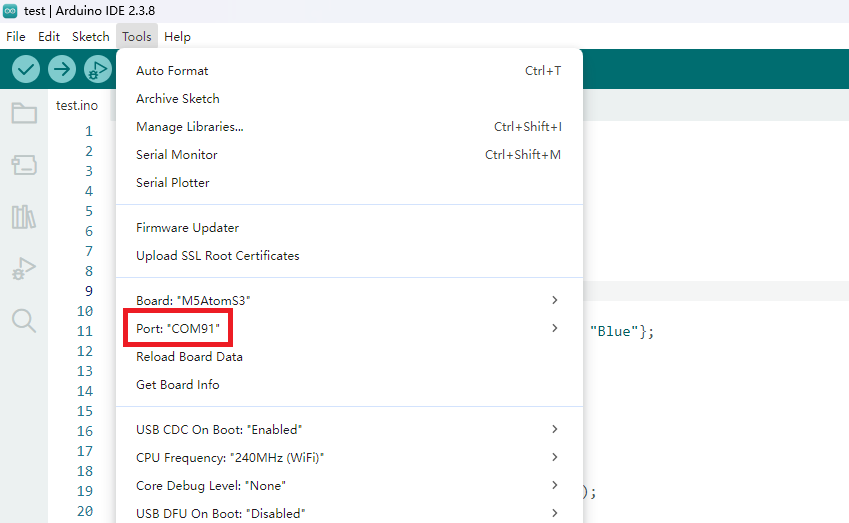Open the Search magnifier in sidebar

(x=24, y=320)
